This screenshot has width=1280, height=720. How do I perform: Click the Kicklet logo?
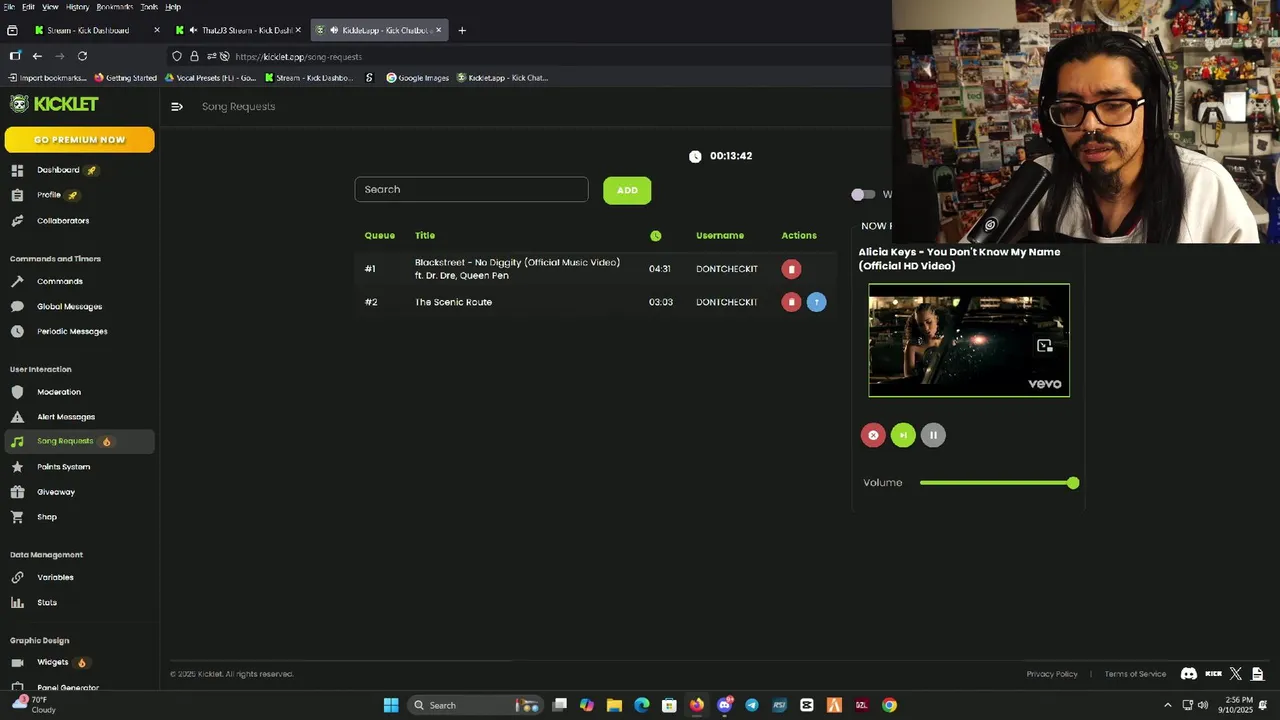[x=55, y=104]
